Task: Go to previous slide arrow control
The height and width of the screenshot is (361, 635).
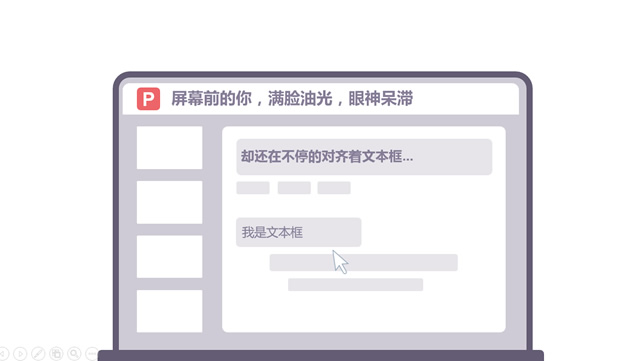Action: pos(2,354)
